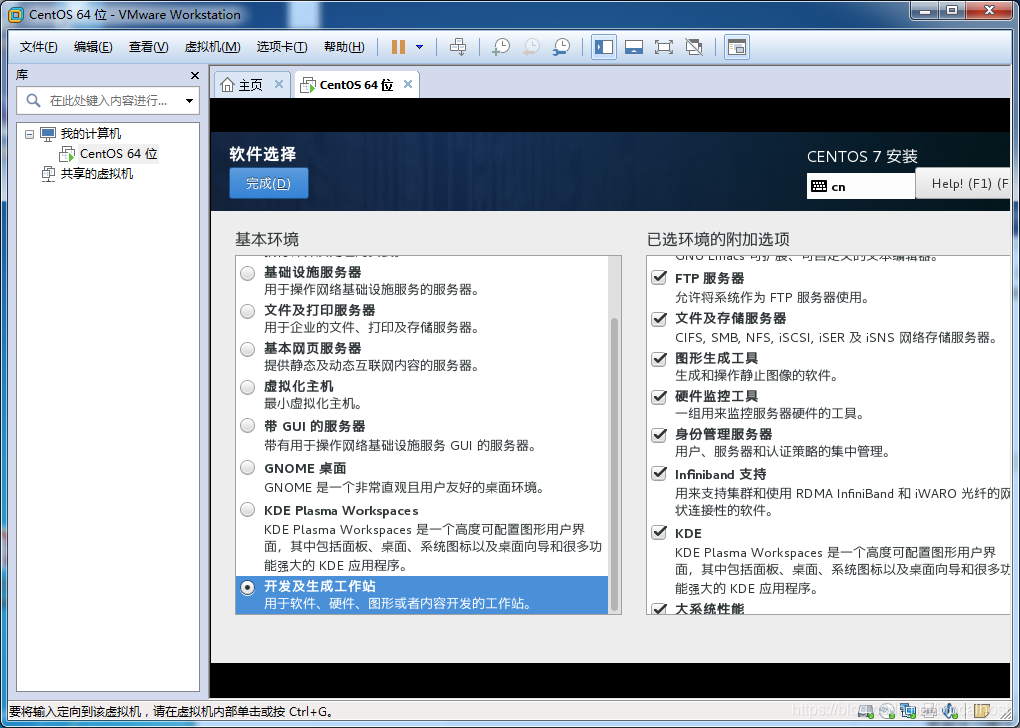Open the 文件(F) menu

coord(38,47)
